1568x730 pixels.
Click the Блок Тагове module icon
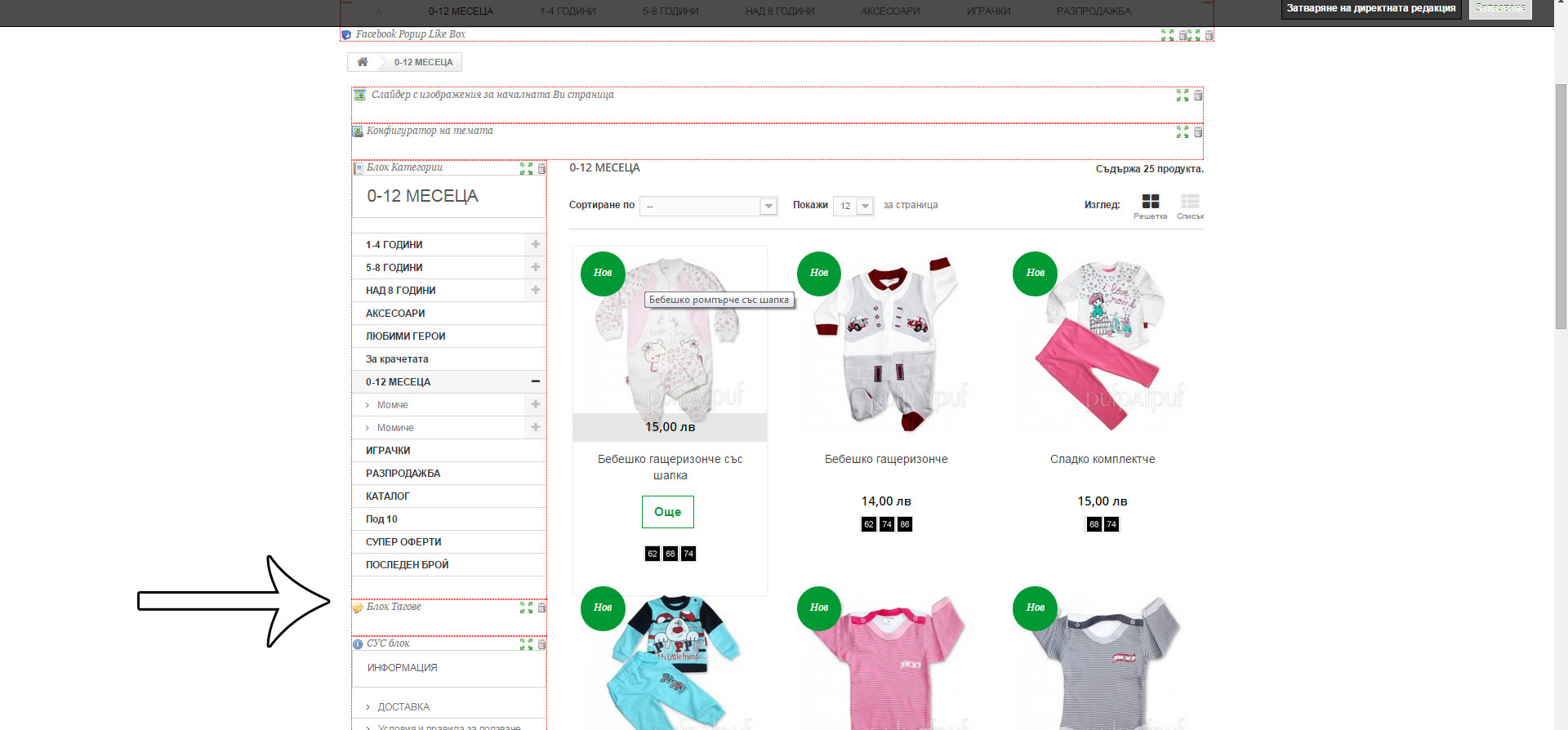(358, 608)
